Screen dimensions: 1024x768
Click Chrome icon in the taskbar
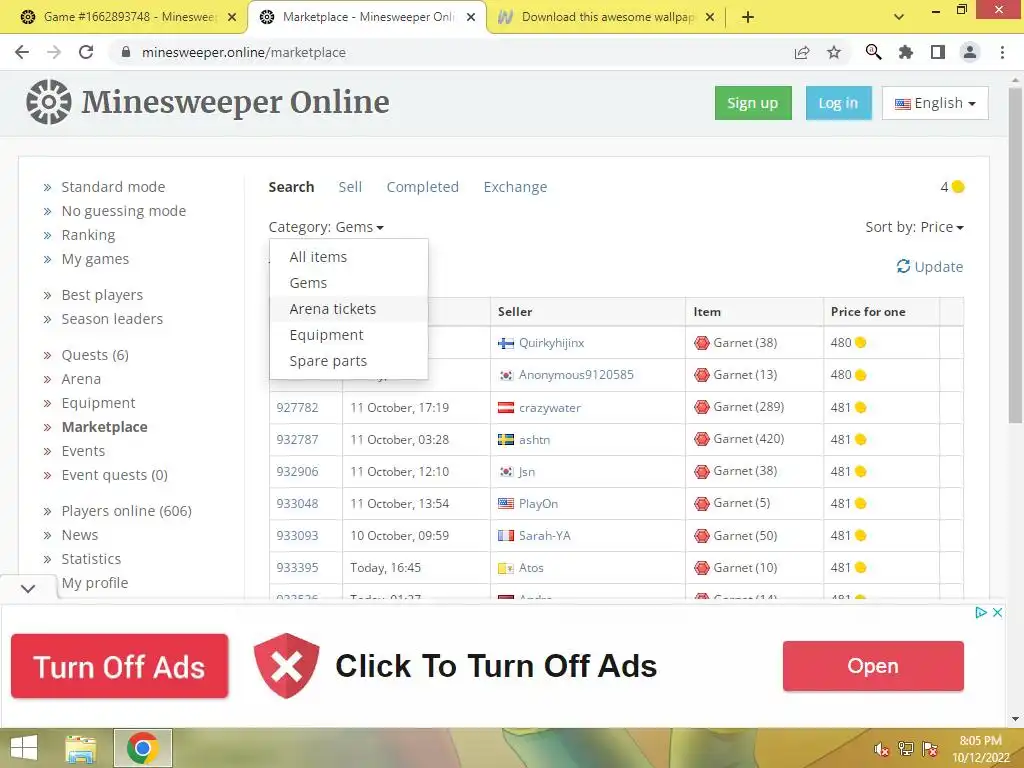(x=143, y=748)
